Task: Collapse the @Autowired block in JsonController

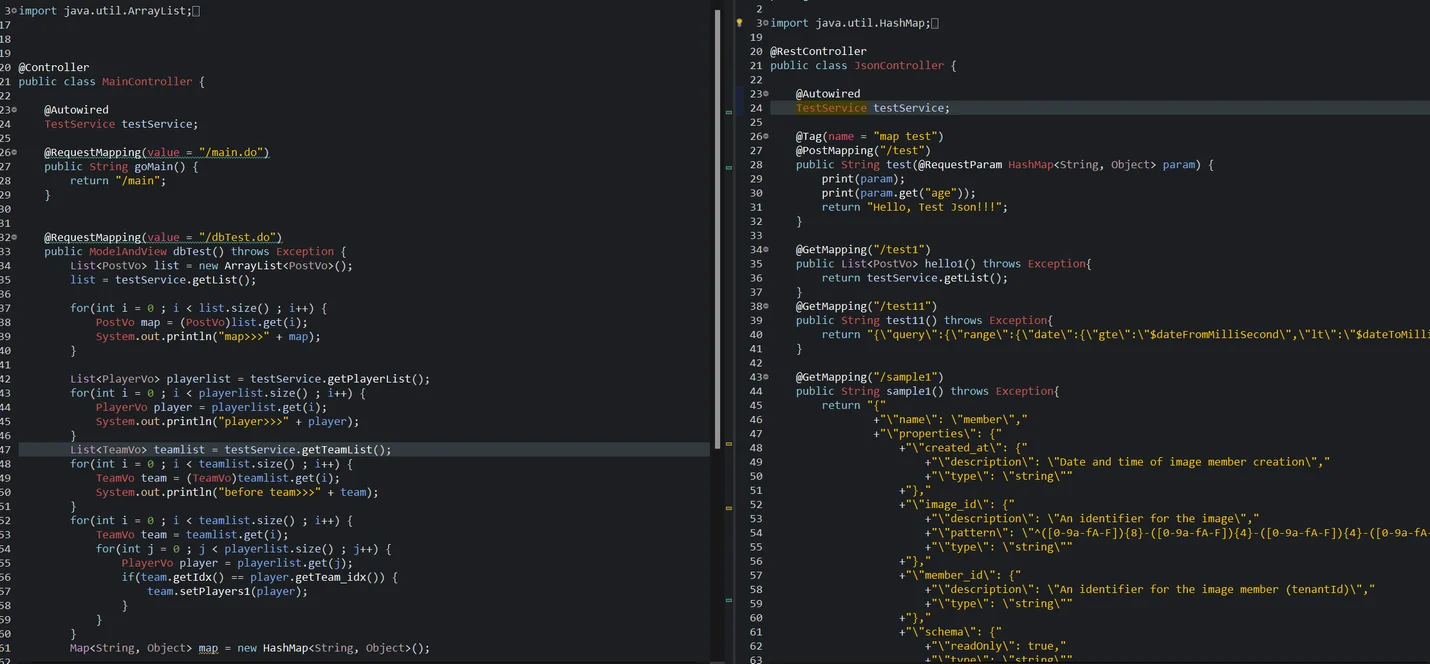Action: (766, 94)
